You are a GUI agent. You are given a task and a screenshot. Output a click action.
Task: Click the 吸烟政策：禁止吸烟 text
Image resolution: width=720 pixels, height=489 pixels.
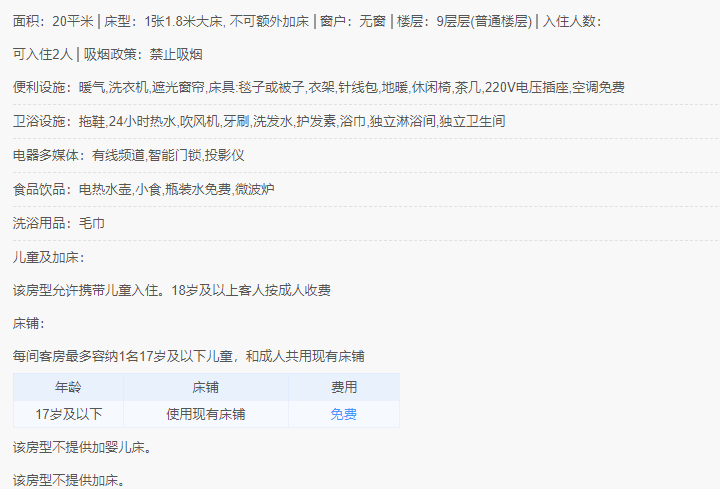(x=143, y=54)
